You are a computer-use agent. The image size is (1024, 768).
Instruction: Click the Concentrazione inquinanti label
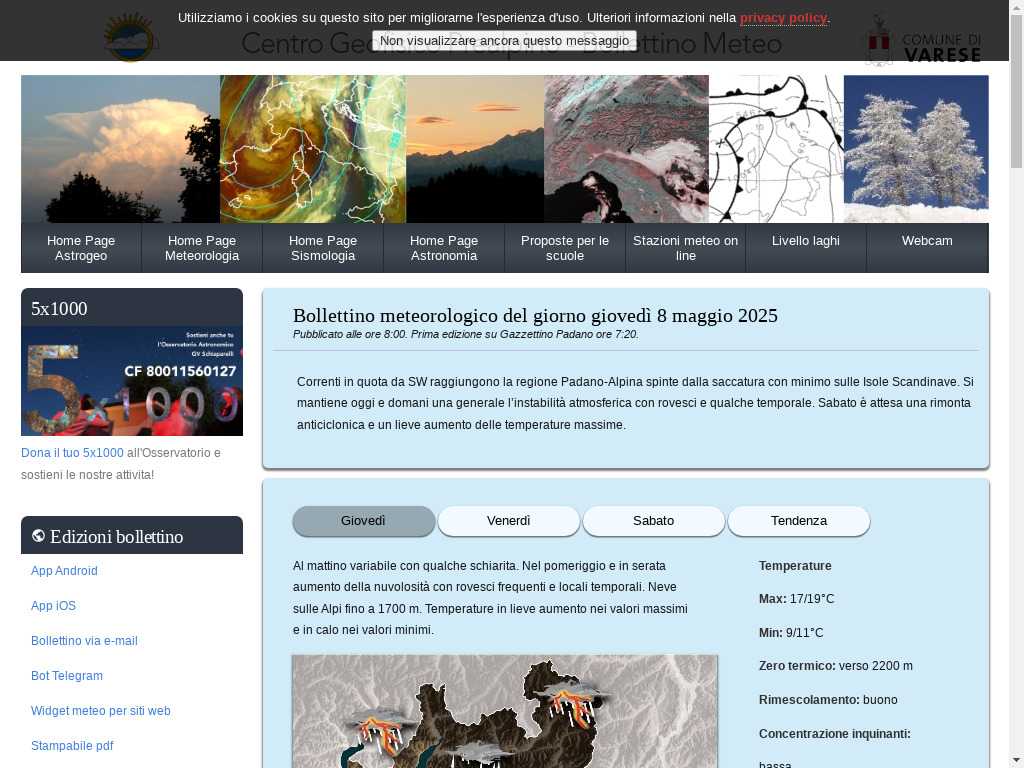[x=835, y=734]
